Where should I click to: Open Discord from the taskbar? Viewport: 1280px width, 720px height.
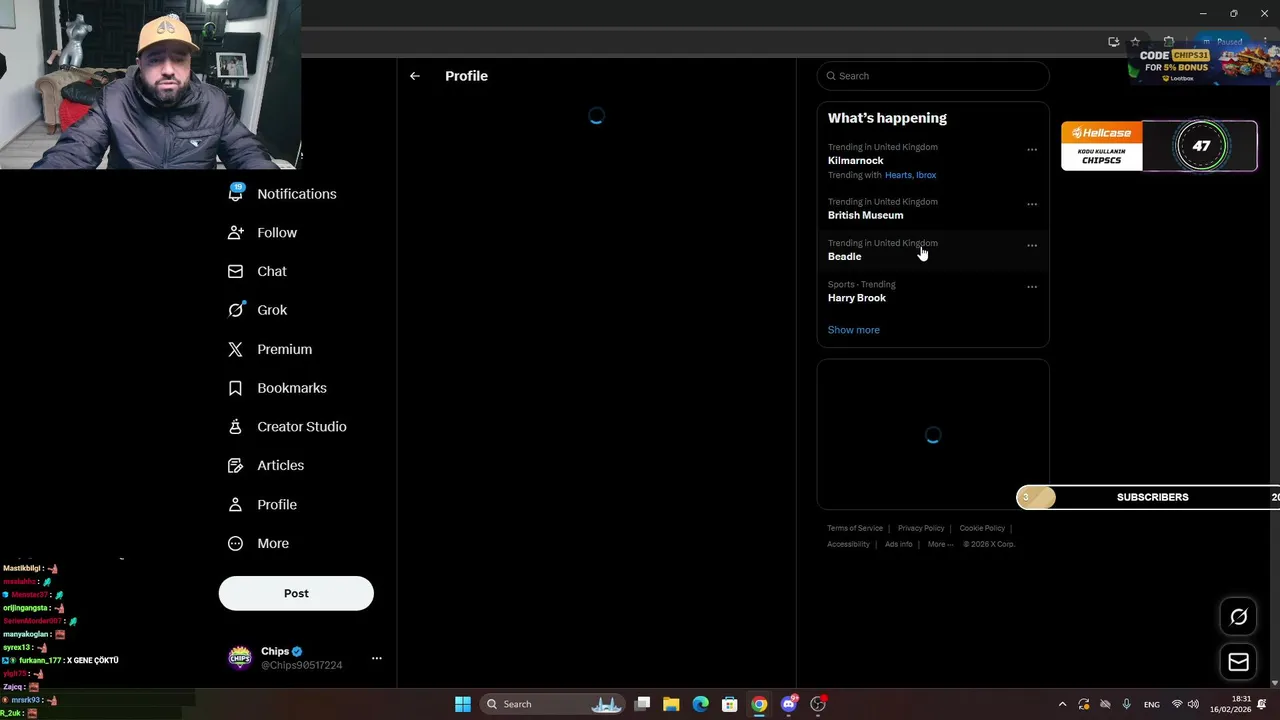(788, 704)
